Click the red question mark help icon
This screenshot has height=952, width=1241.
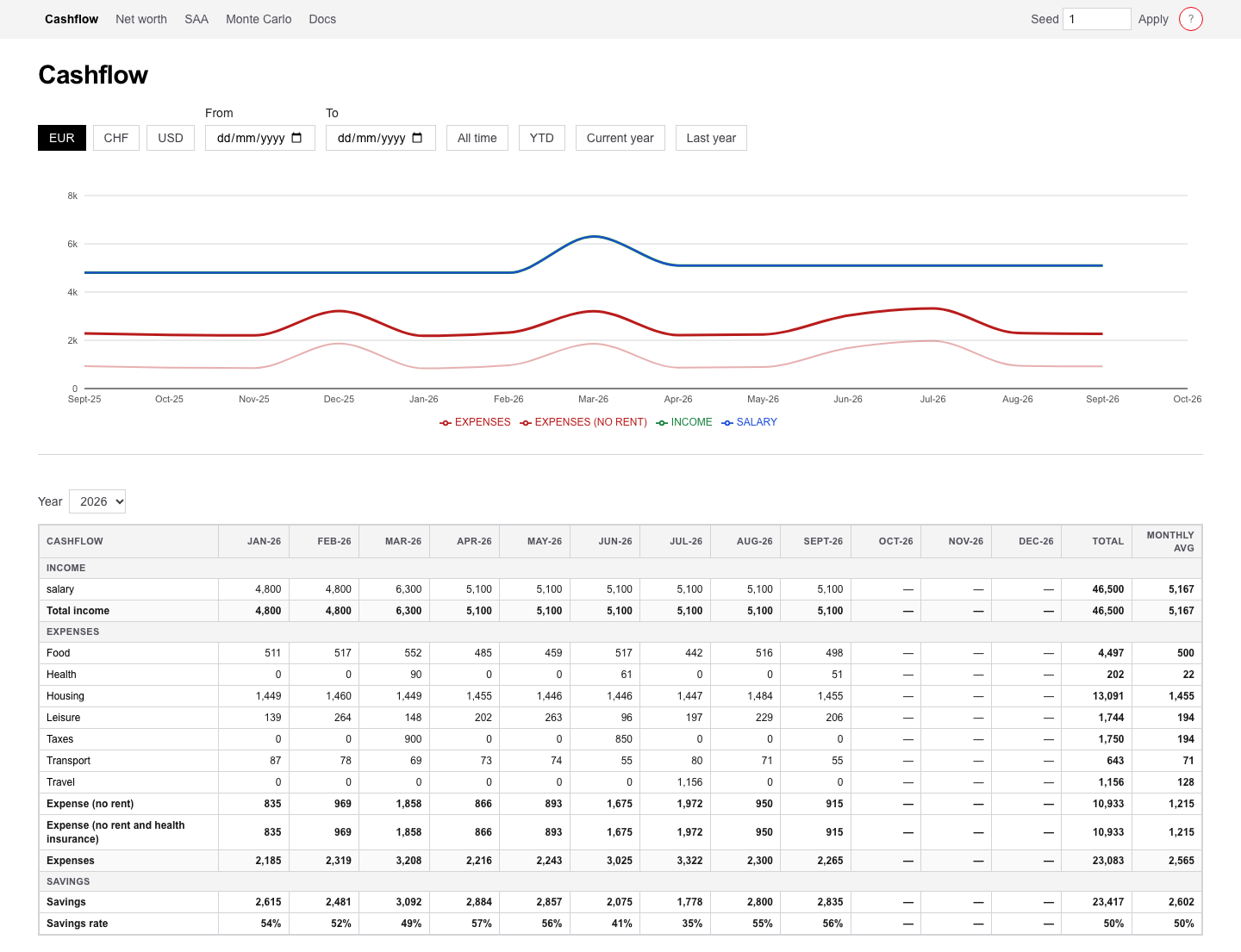[x=1191, y=19]
